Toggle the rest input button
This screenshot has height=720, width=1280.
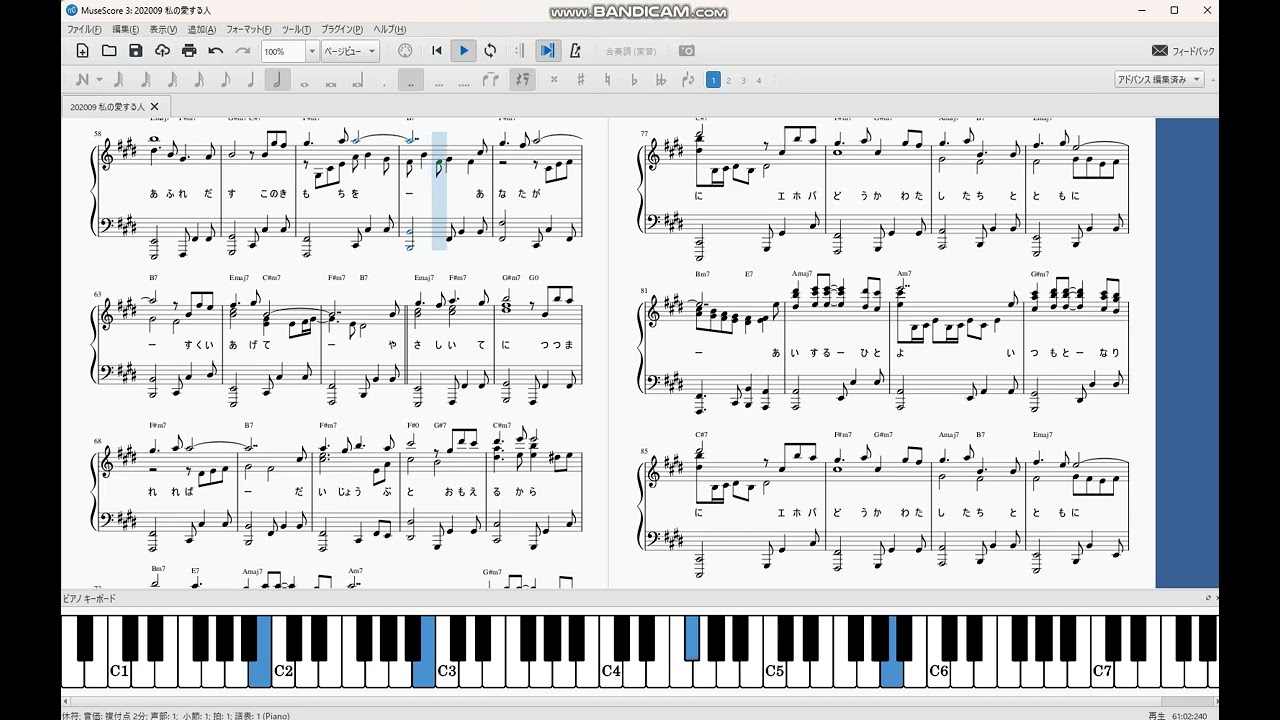pyautogui.click(x=522, y=80)
